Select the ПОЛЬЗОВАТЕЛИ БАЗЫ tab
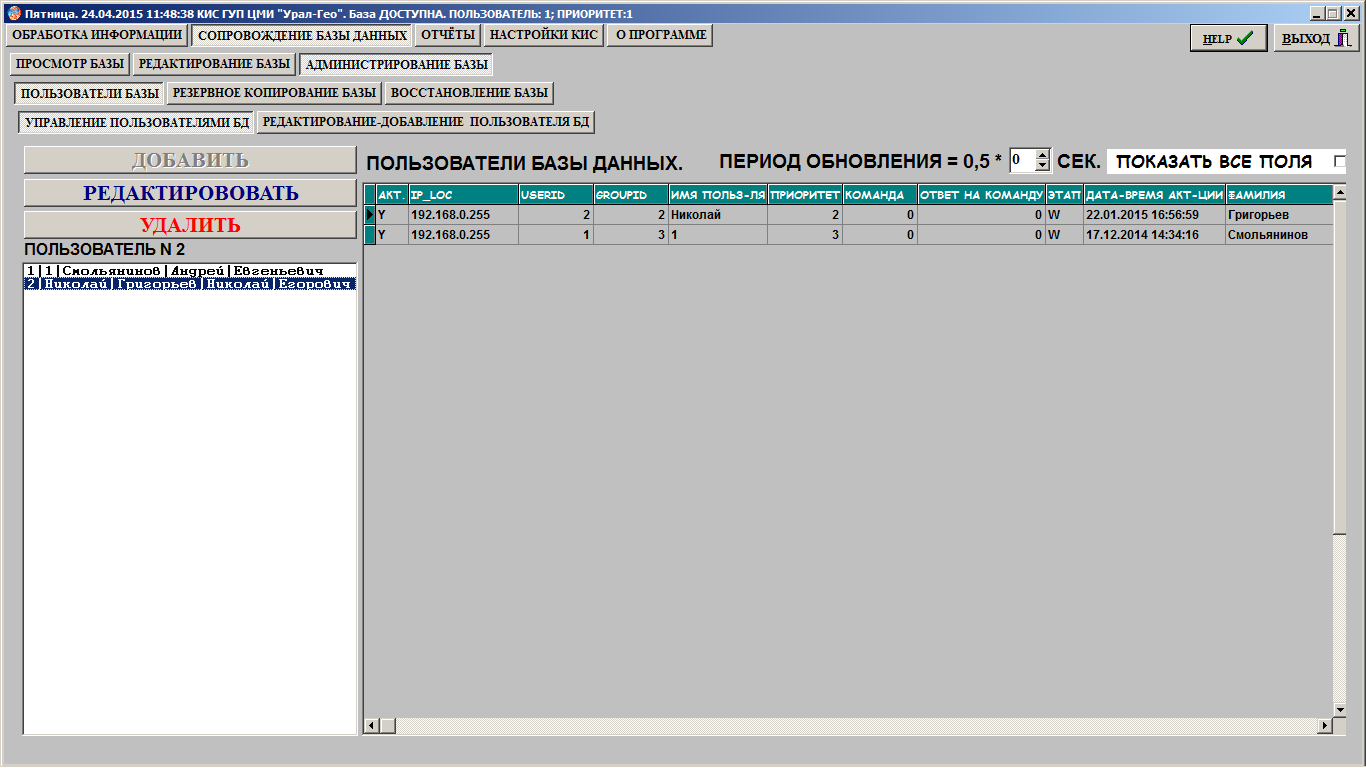 (x=90, y=94)
